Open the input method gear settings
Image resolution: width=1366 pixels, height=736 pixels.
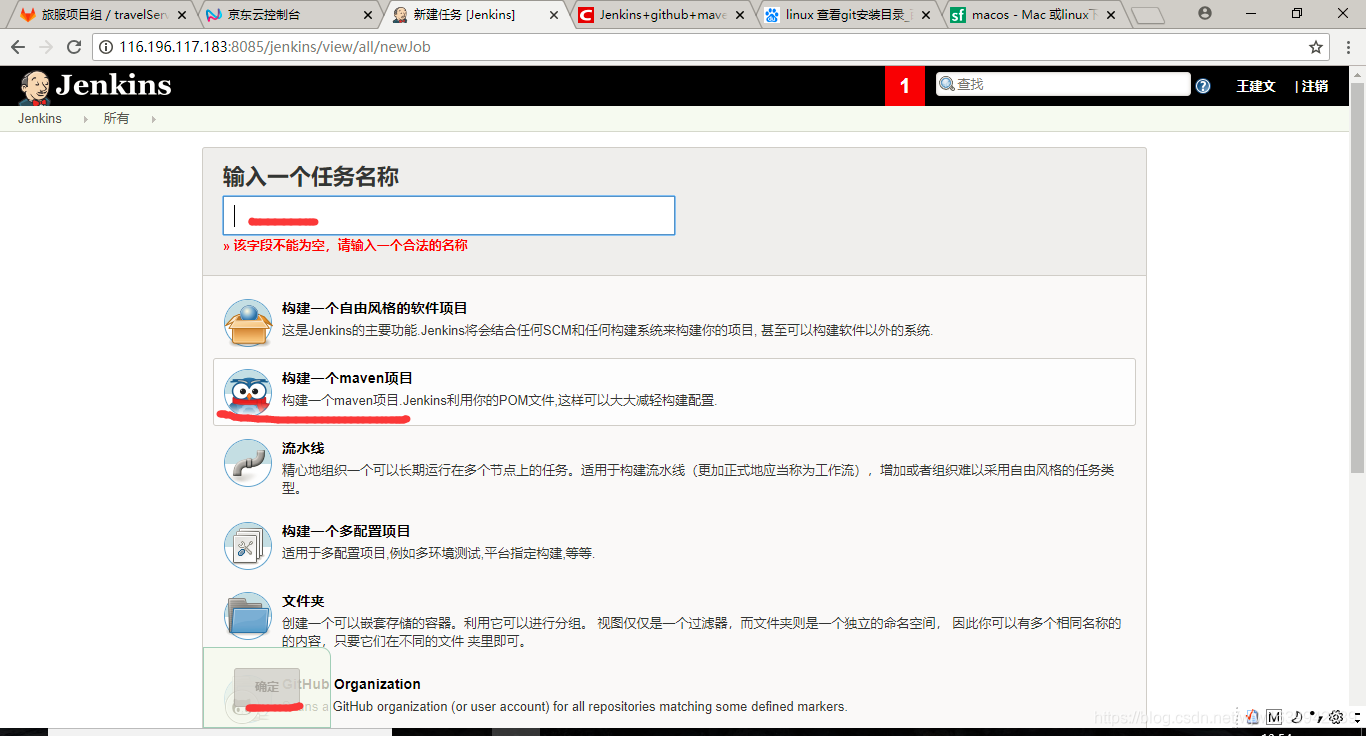pos(1336,717)
